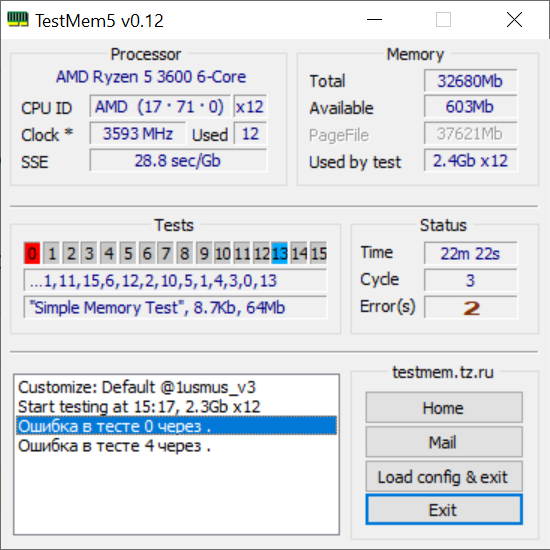Viewport: 550px width, 550px height.
Task: Click the Time value 22m 22s
Action: click(470, 253)
